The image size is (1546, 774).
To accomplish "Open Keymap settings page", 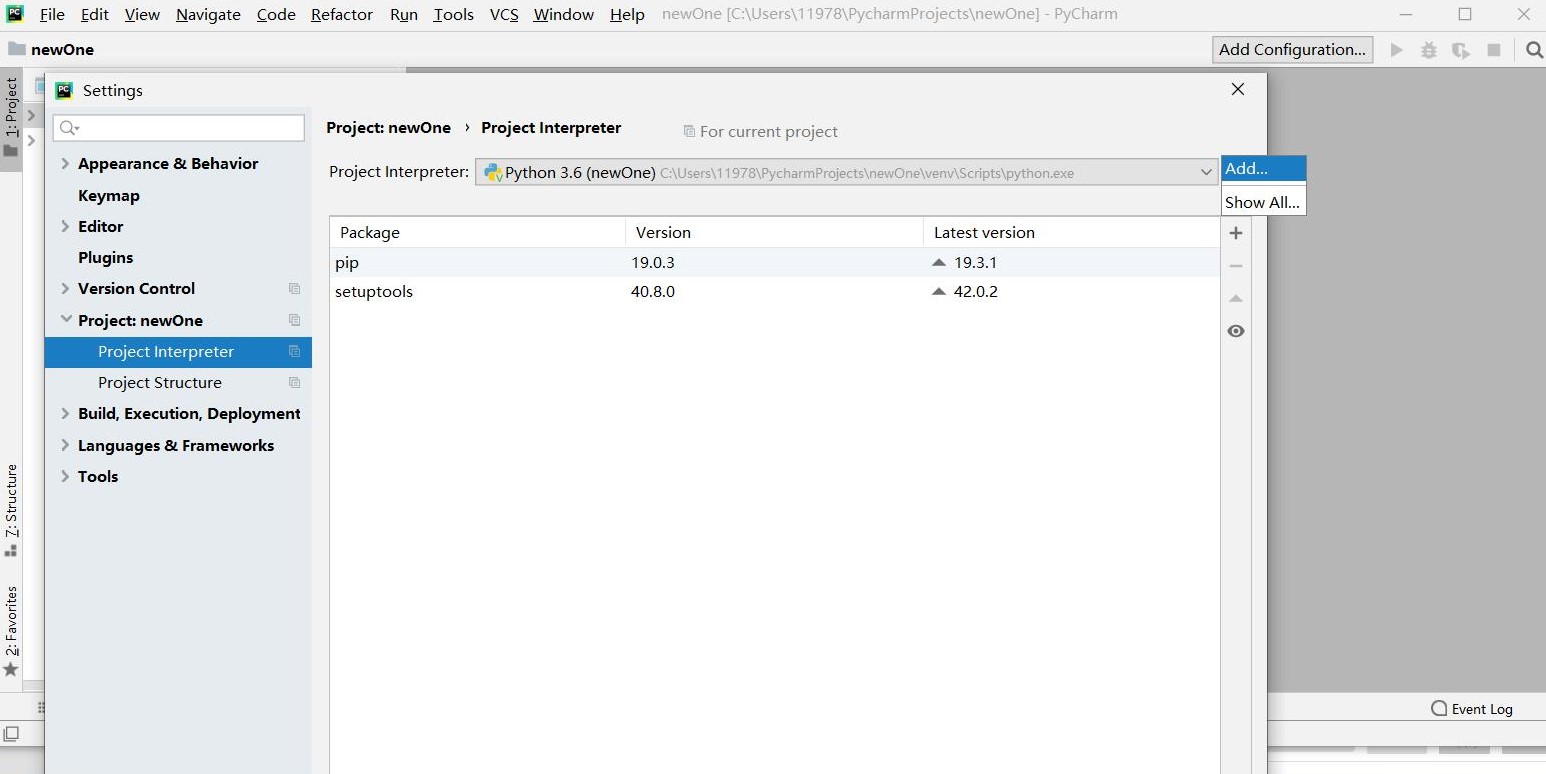I will 109,196.
